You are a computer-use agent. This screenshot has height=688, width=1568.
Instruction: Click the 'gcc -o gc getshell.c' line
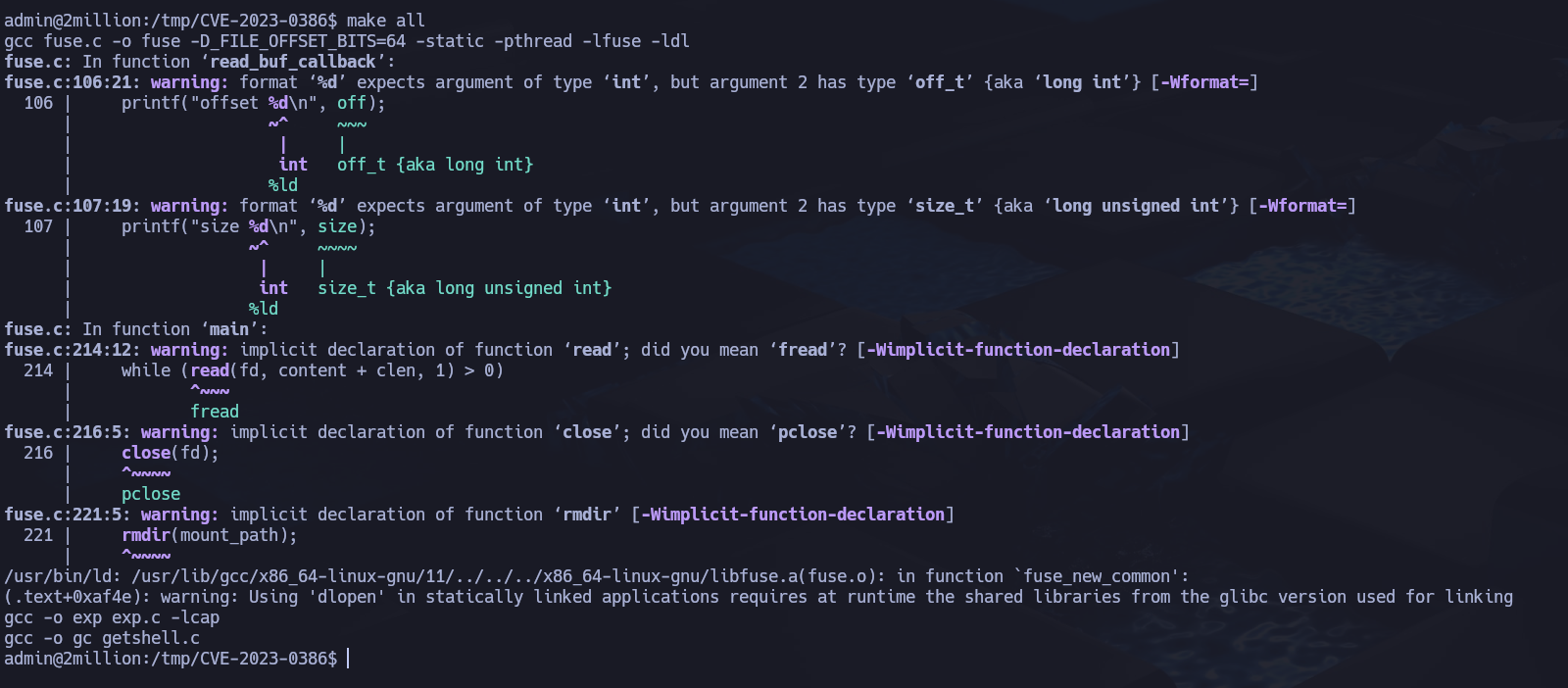[x=102, y=638]
